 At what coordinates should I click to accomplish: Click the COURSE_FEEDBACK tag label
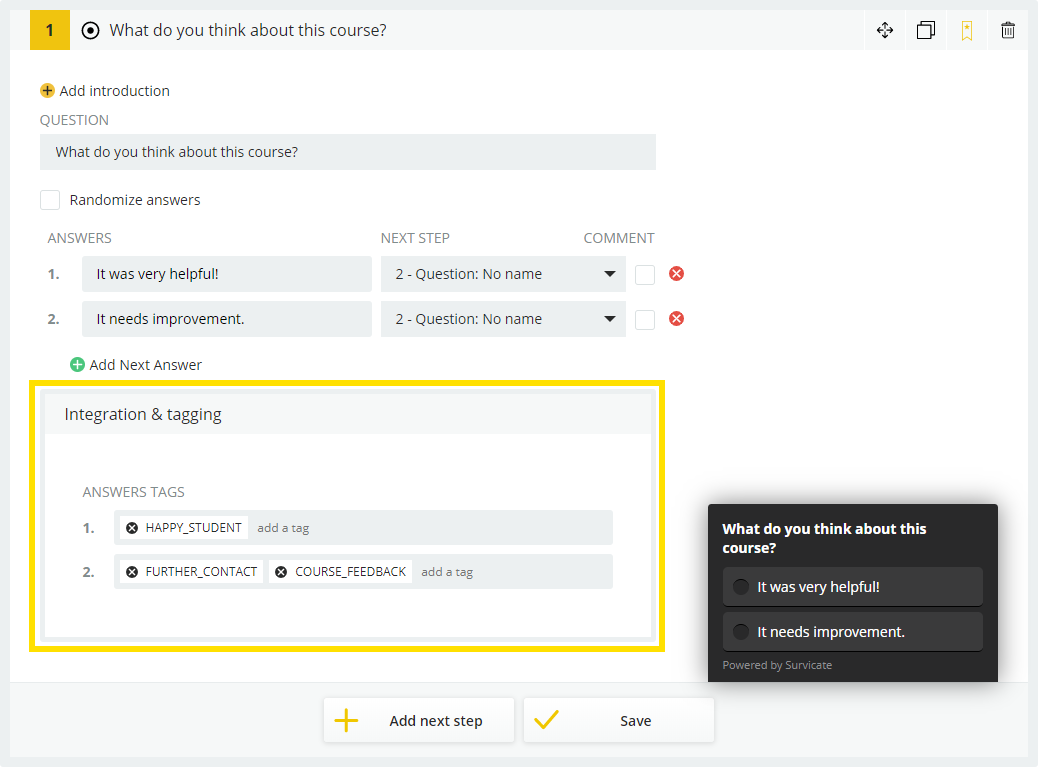click(351, 573)
